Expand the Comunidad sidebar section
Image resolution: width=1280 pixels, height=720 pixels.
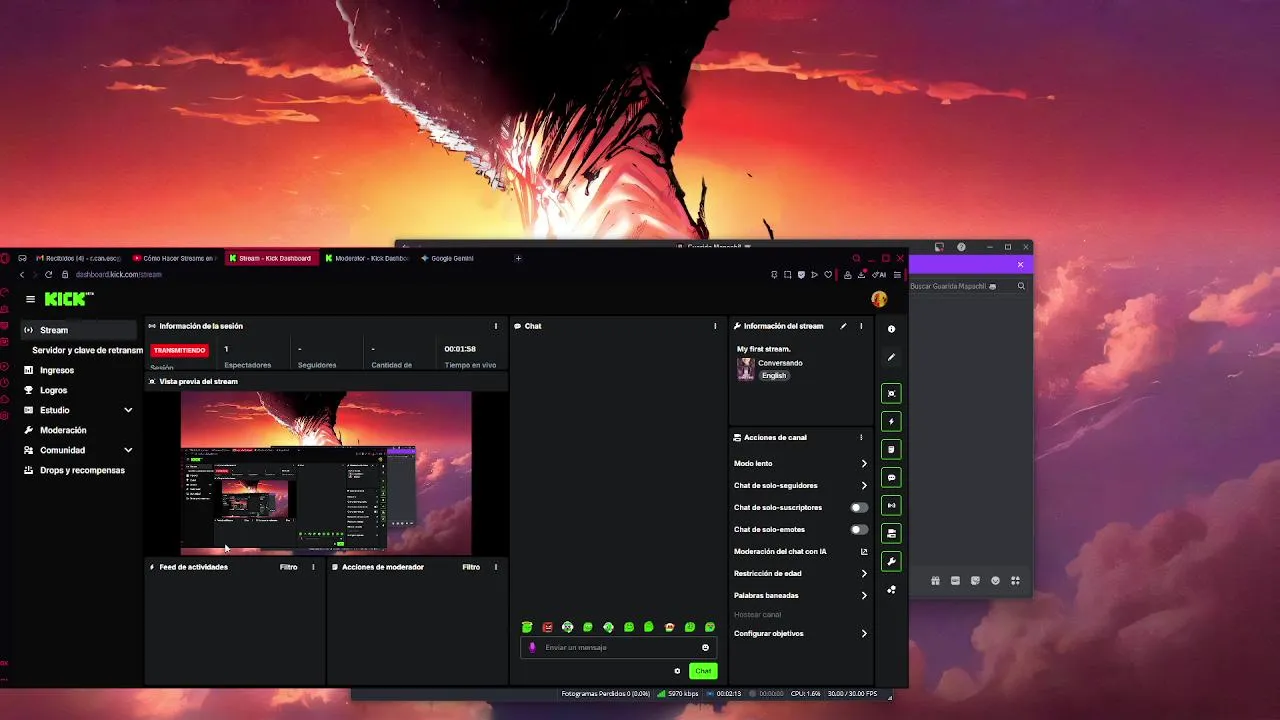(x=128, y=450)
